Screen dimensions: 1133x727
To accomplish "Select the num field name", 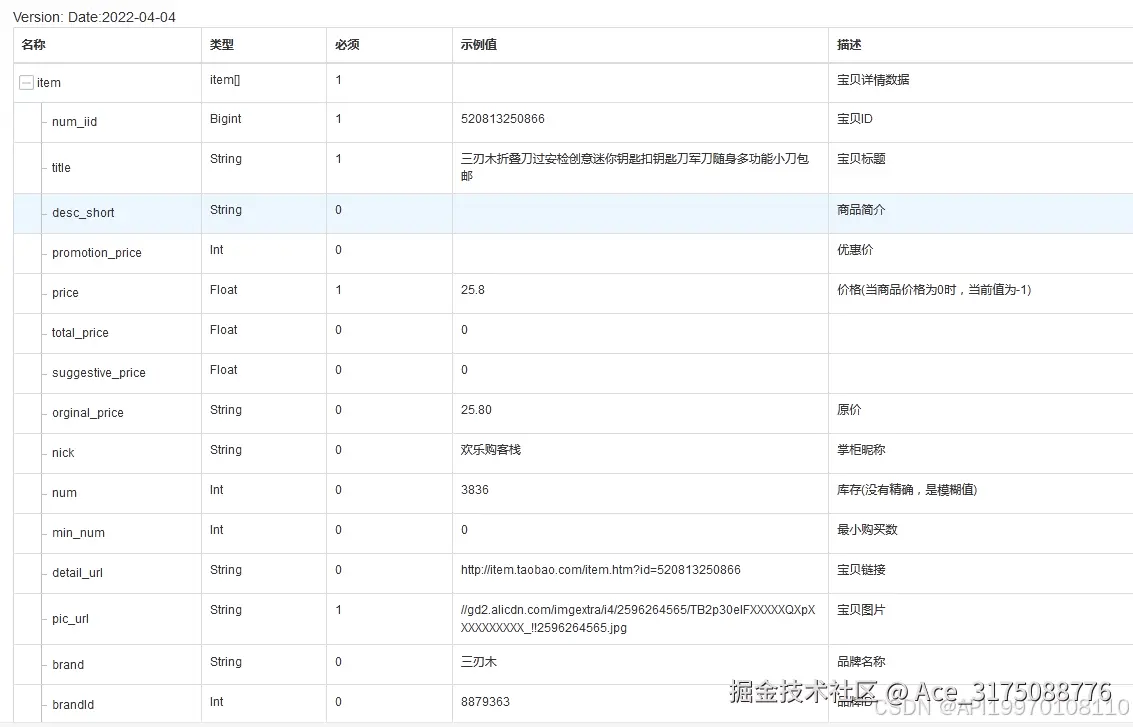I will [x=64, y=493].
